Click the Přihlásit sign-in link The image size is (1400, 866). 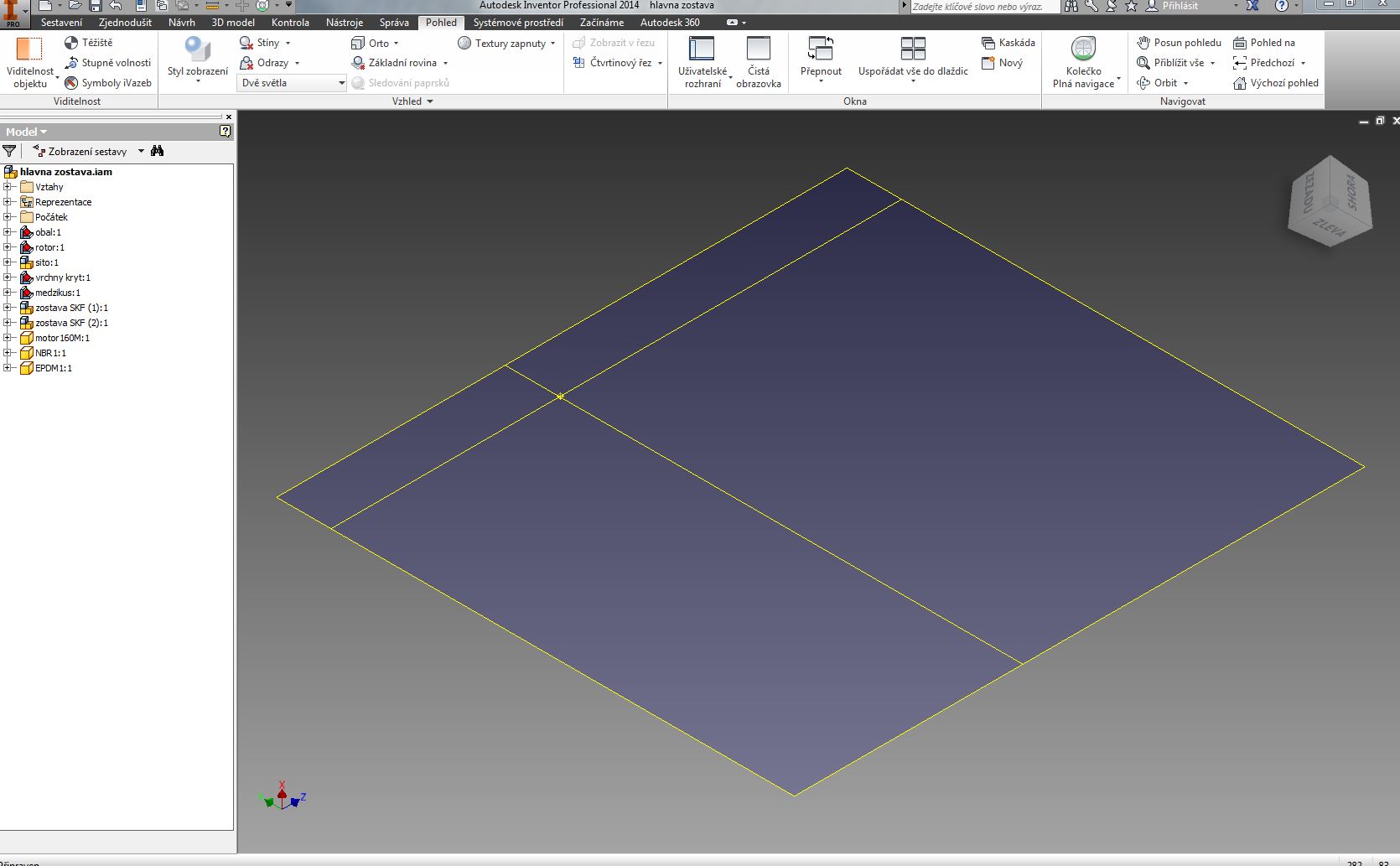tap(1180, 6)
